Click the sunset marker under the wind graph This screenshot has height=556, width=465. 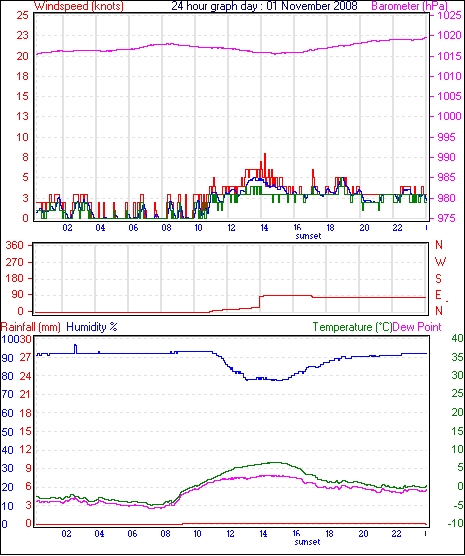[308, 236]
